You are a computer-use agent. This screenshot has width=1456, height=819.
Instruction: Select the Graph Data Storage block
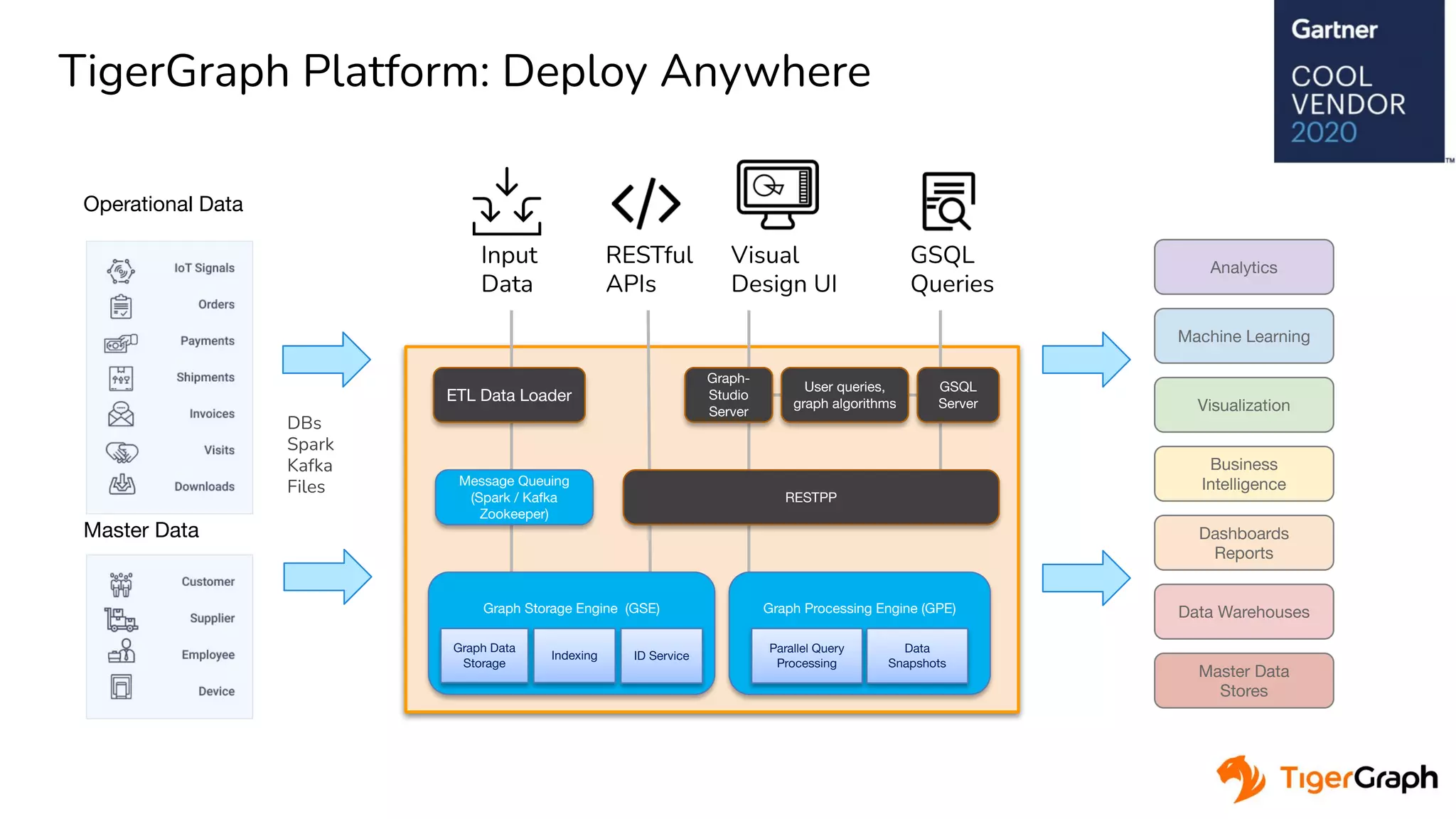coord(484,655)
